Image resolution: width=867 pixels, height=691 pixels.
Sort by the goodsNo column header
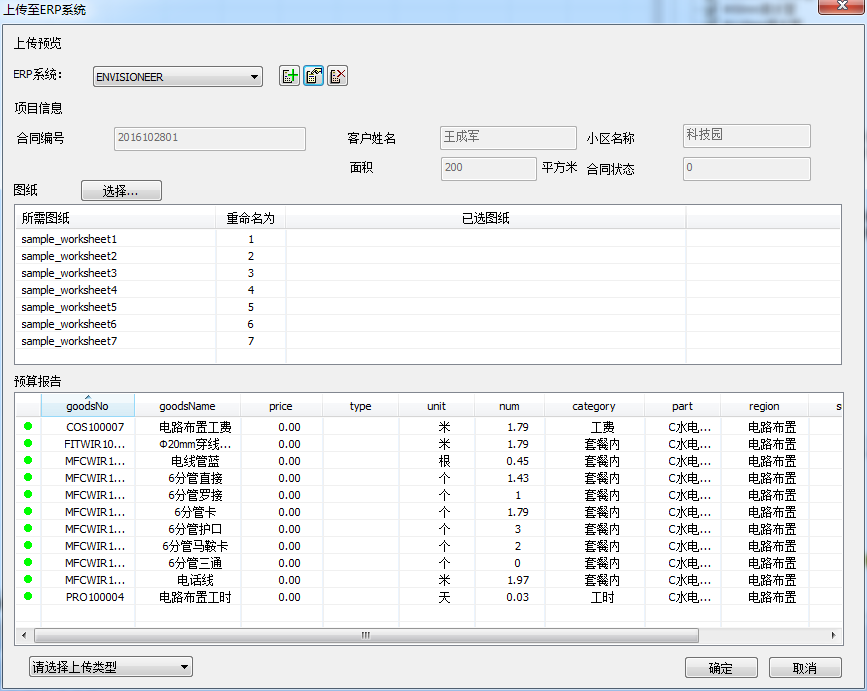(x=87, y=406)
